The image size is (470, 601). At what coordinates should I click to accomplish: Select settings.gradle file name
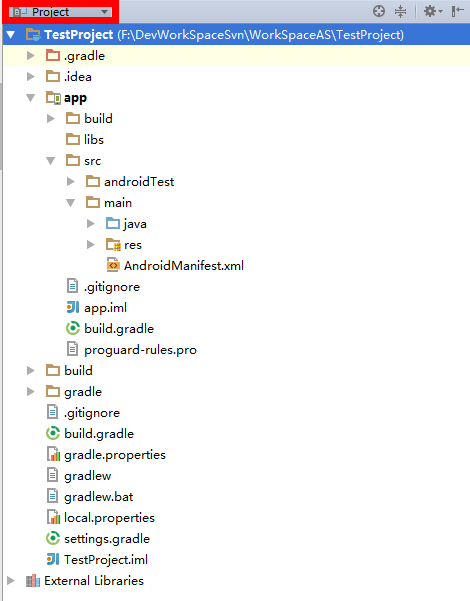107,539
